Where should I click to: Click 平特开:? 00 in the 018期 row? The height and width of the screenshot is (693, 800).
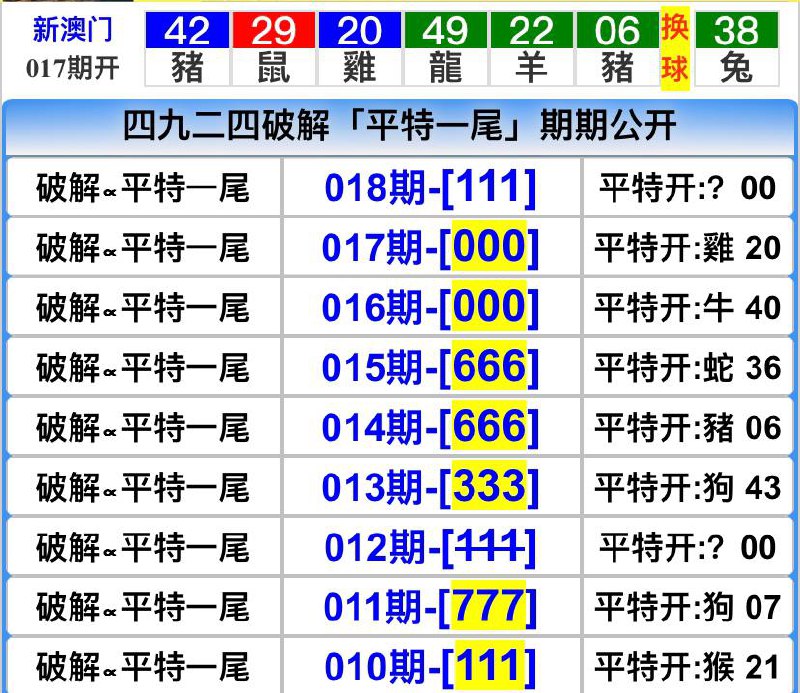(688, 188)
